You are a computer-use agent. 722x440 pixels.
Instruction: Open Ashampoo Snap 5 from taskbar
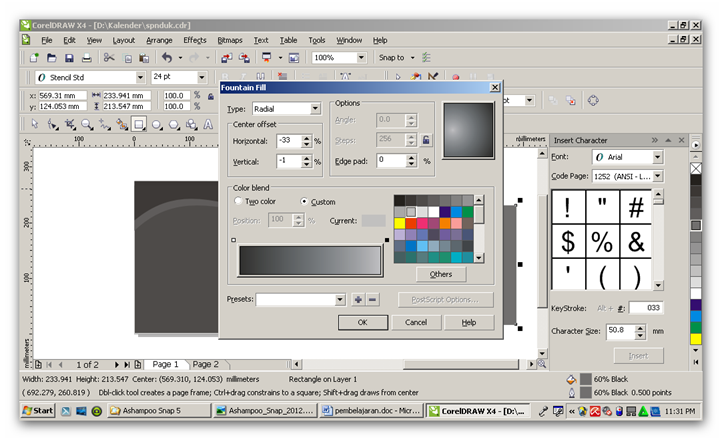point(159,411)
